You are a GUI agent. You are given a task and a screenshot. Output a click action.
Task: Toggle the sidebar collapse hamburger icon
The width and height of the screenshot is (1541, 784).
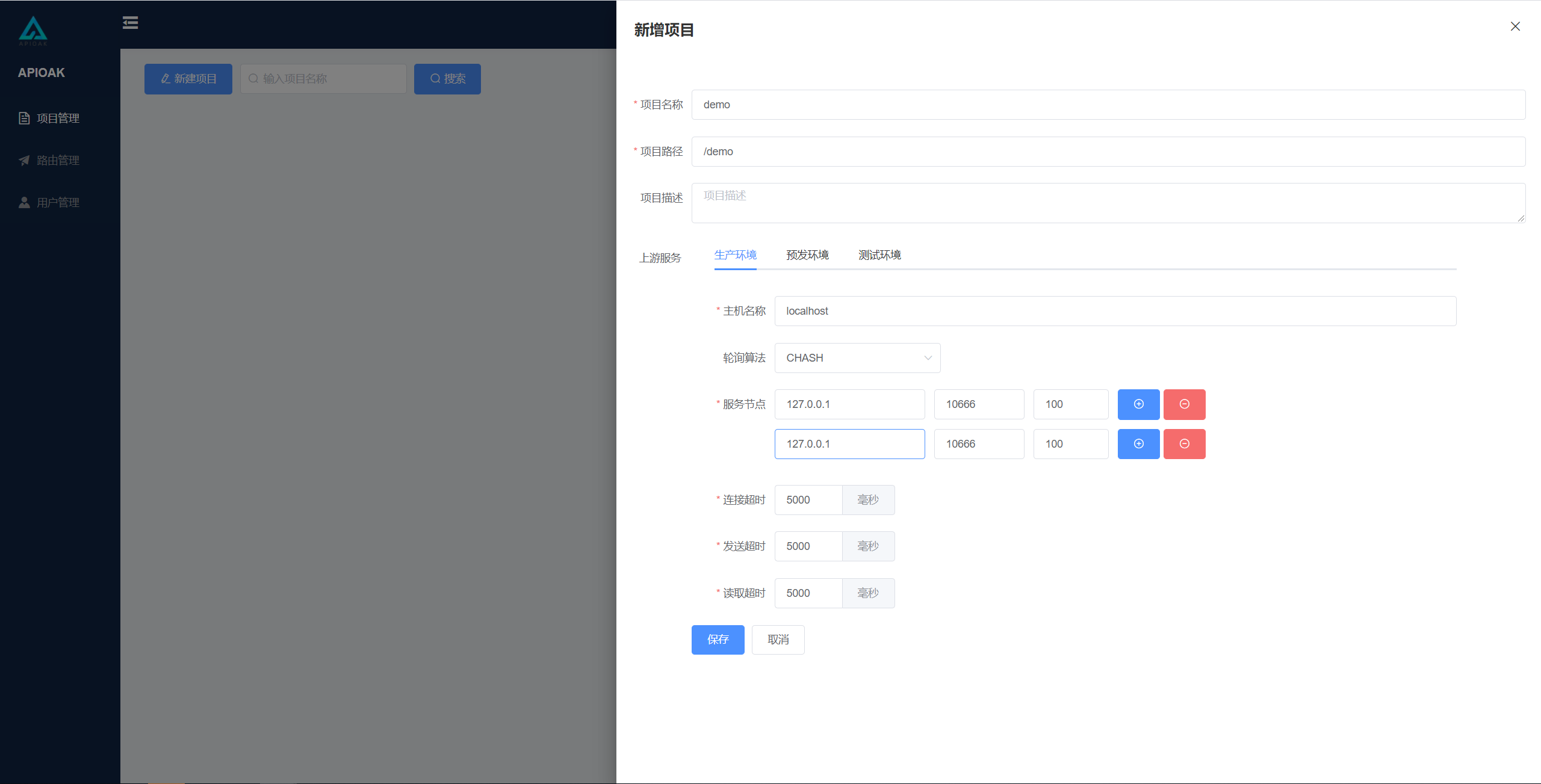pyautogui.click(x=130, y=23)
